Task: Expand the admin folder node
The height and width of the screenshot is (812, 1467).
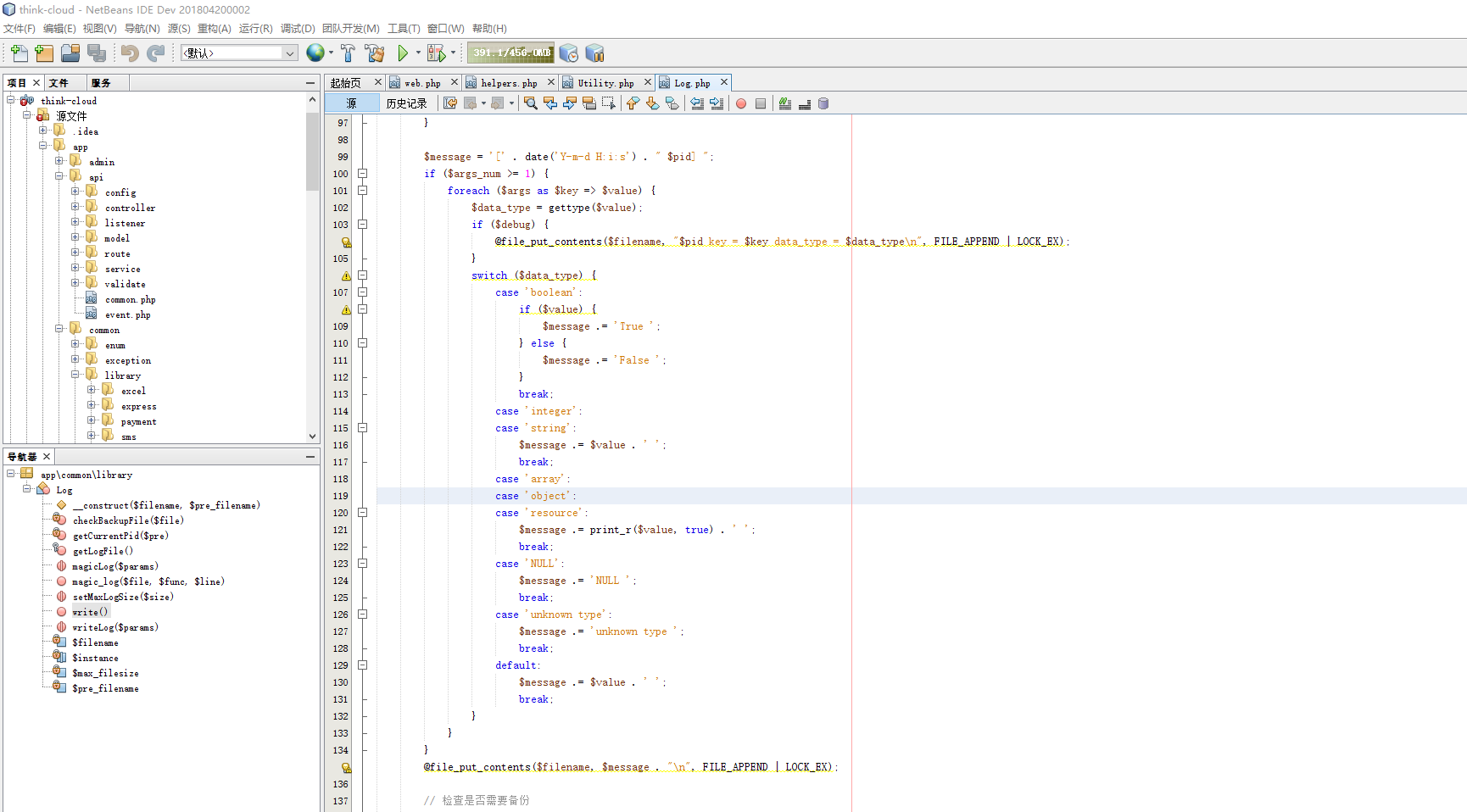Action: 59,161
